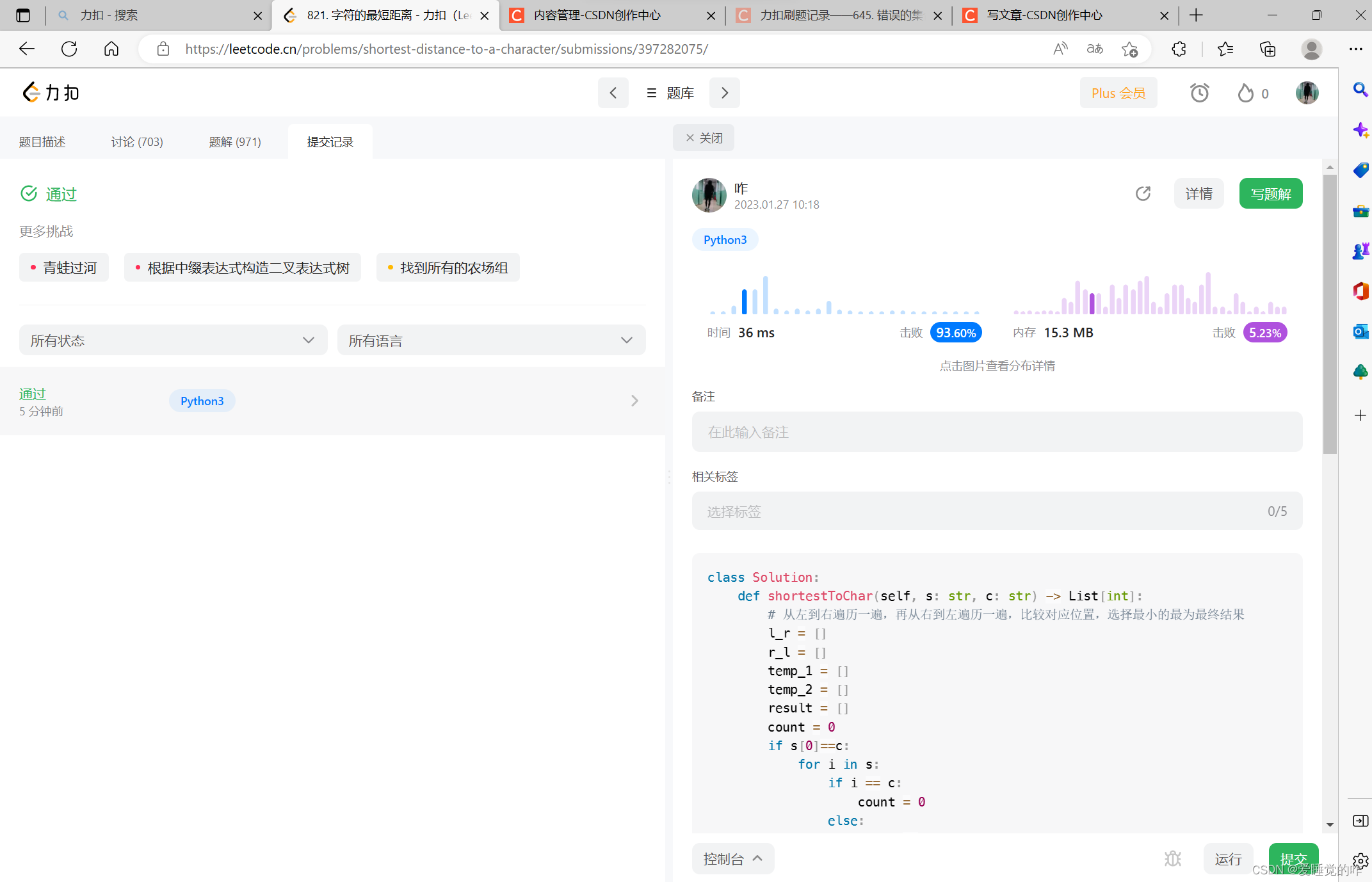Open Copilot sparkle sidebar icon

tap(1360, 130)
